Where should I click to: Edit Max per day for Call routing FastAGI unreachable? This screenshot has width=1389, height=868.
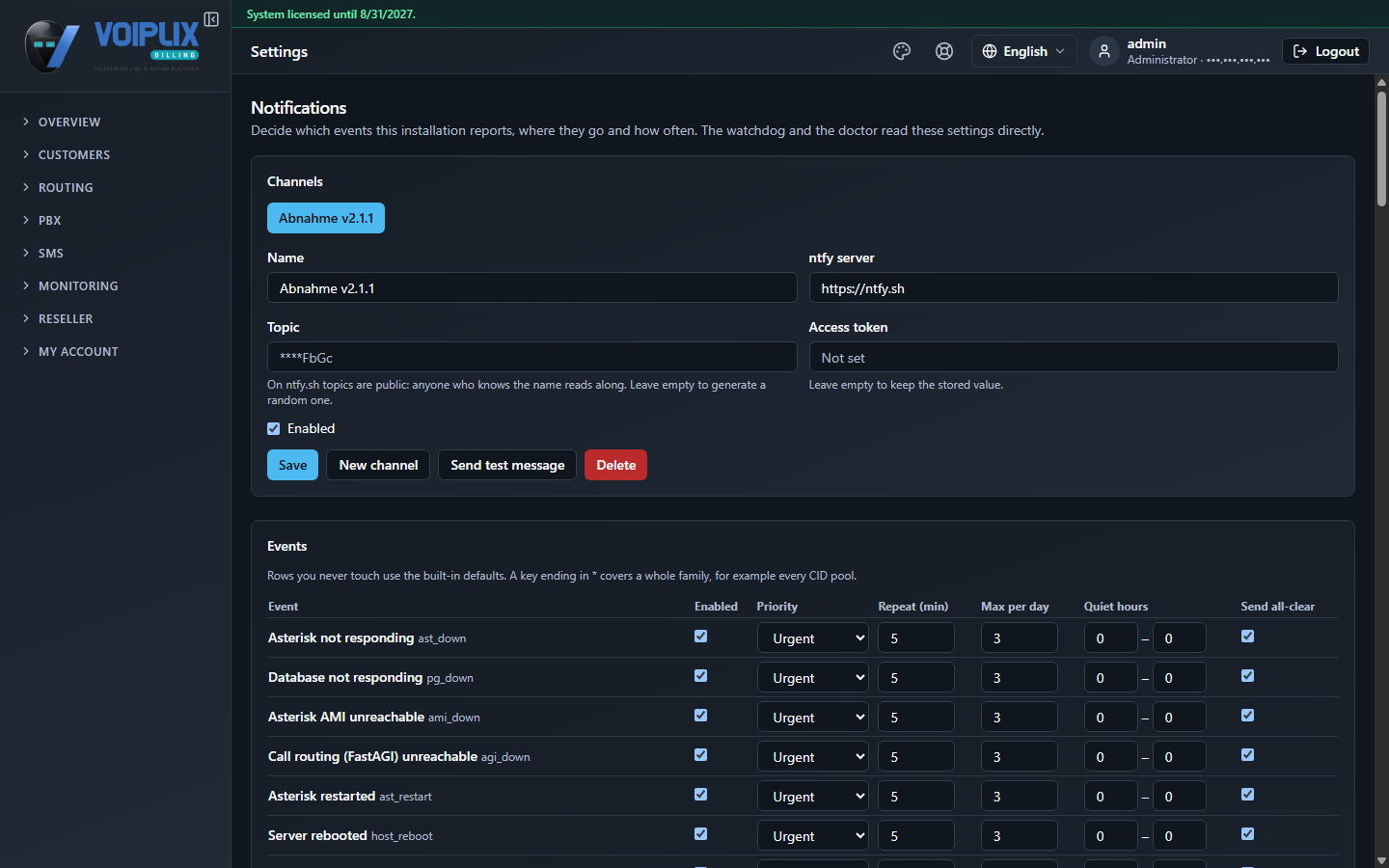tap(1020, 756)
